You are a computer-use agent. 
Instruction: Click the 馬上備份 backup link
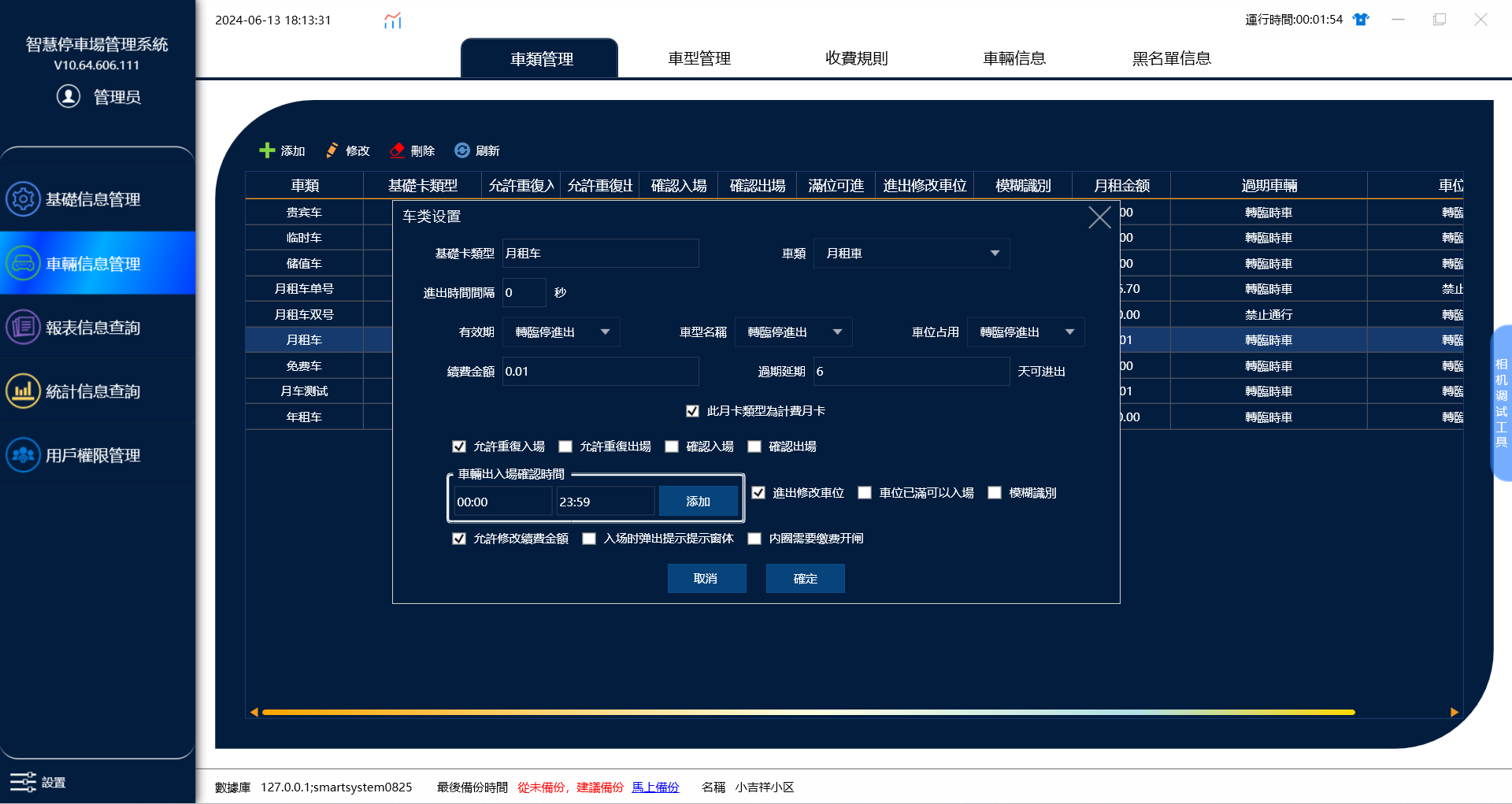(655, 787)
